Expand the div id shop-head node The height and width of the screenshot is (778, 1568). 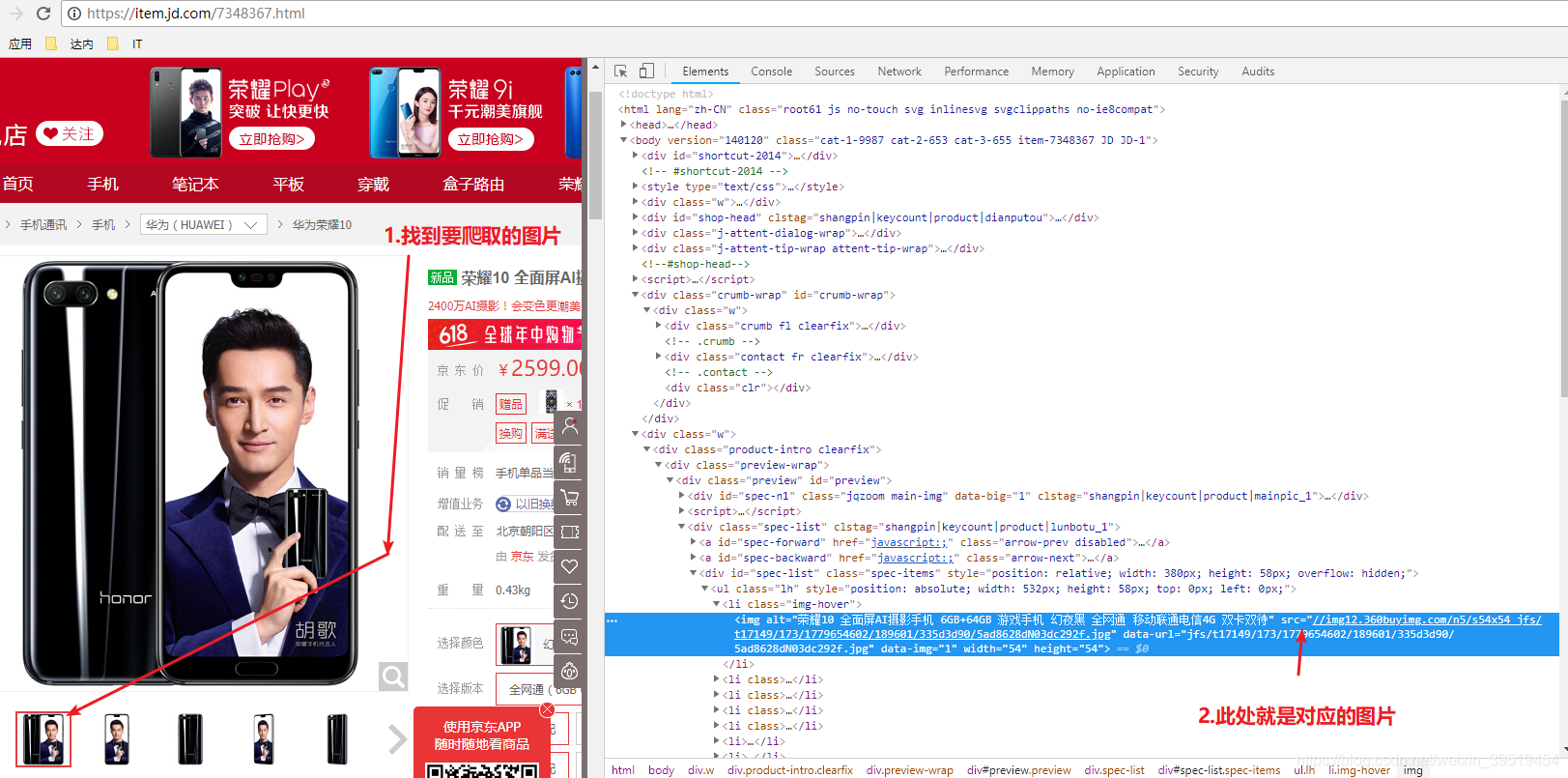[635, 217]
